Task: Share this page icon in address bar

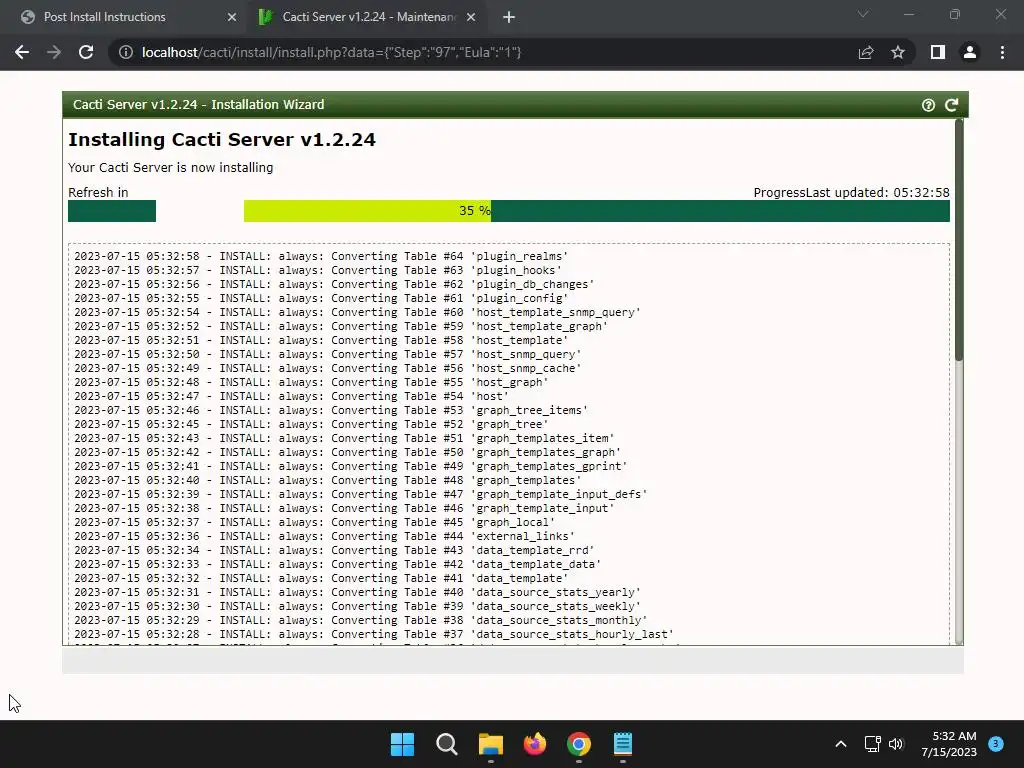Action: point(866,52)
